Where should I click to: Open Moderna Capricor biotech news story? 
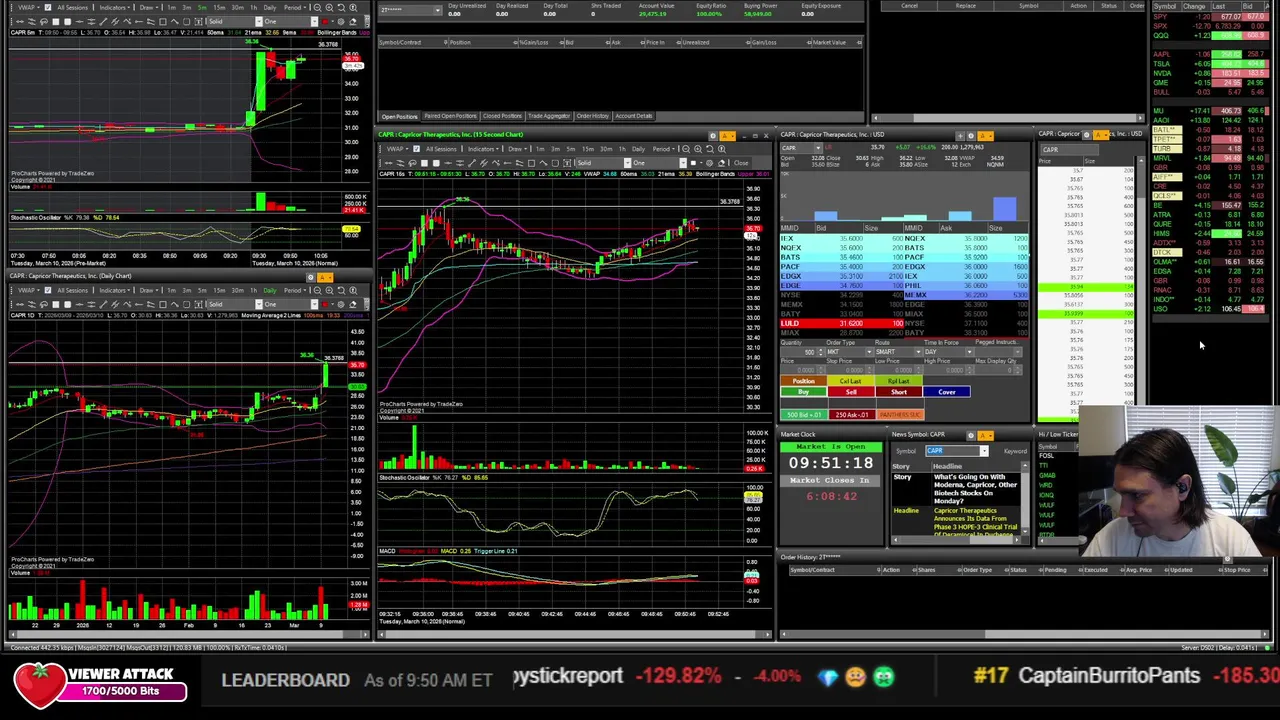coord(975,488)
